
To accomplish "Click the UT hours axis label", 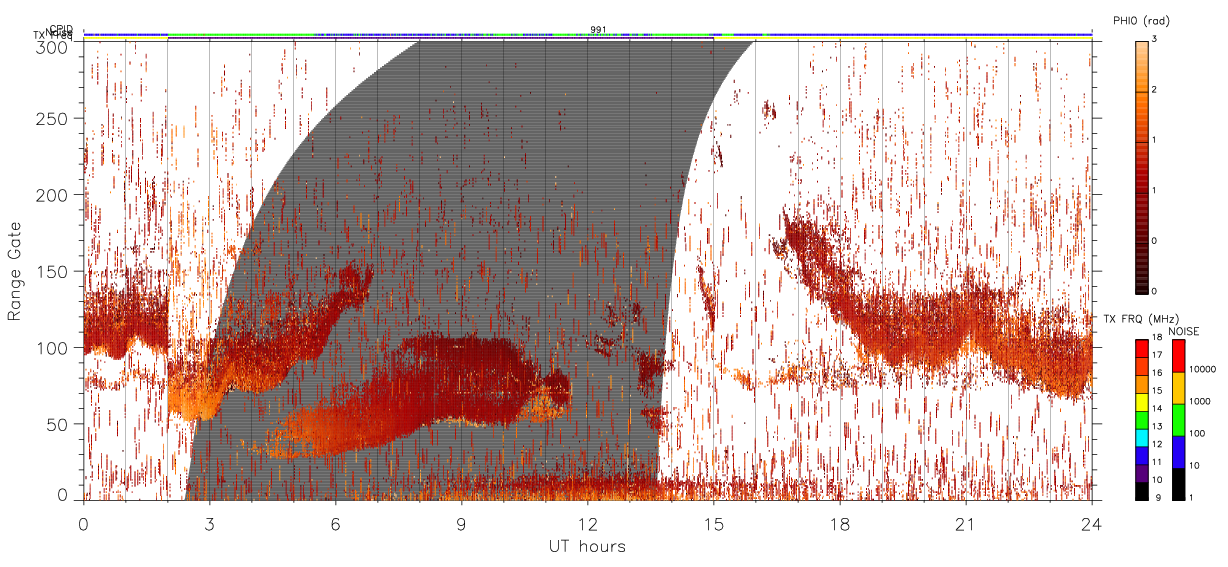I will pos(587,546).
